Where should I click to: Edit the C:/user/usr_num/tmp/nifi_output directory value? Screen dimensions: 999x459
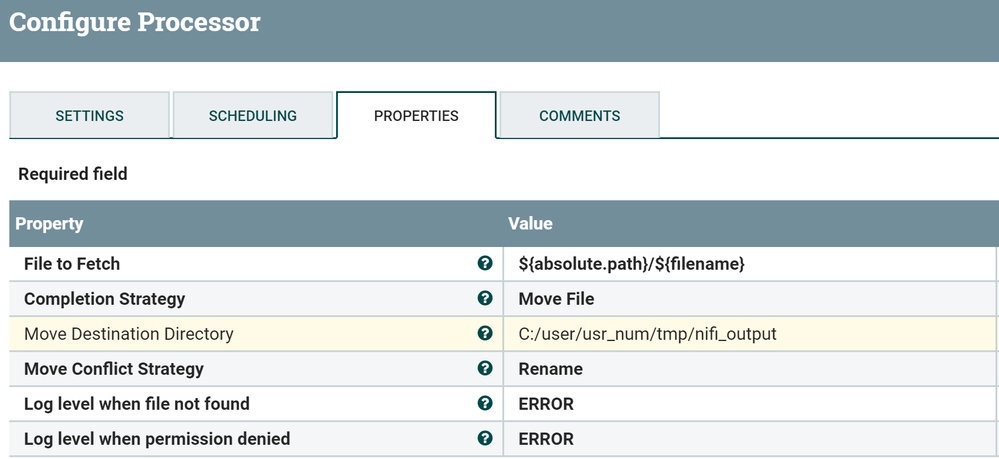(x=647, y=334)
